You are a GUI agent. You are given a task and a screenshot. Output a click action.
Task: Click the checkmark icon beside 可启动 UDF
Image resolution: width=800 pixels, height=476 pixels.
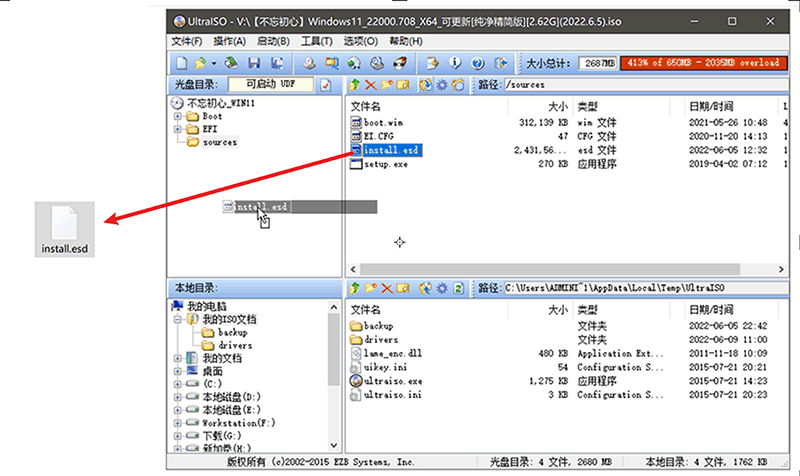click(x=326, y=85)
